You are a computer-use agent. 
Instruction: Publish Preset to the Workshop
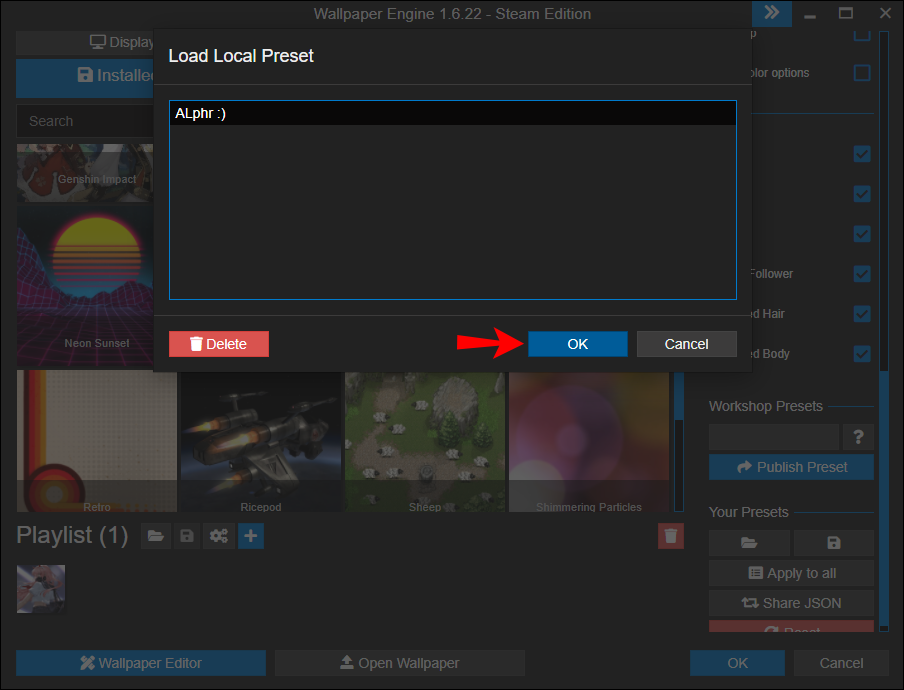tap(791, 467)
